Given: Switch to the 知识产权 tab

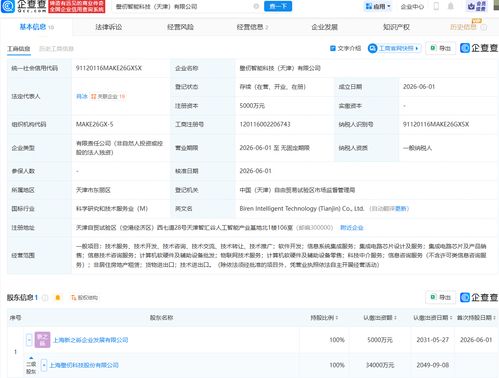Looking at the screenshot, I should [x=396, y=27].
